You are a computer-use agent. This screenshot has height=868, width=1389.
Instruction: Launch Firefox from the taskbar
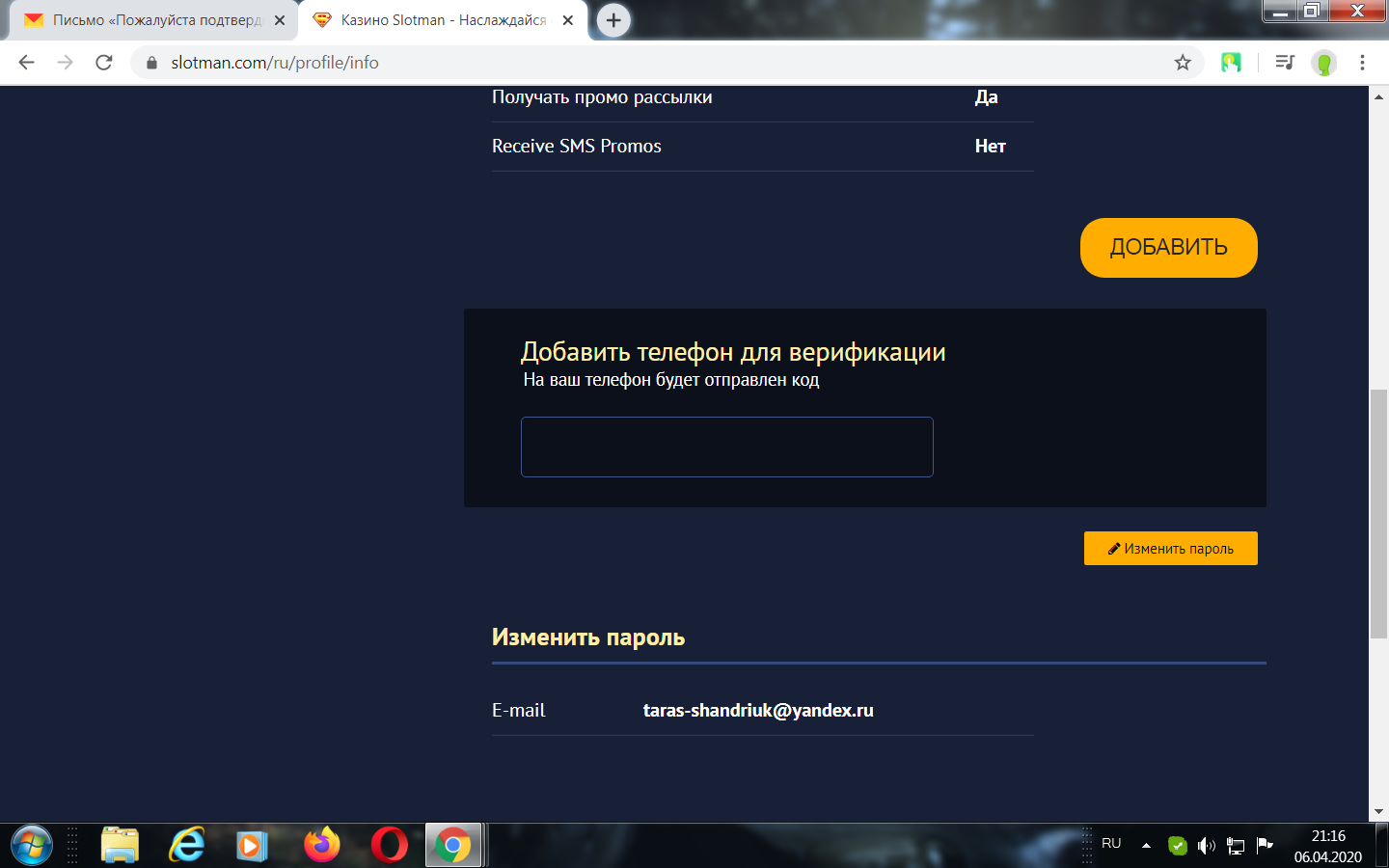(322, 846)
